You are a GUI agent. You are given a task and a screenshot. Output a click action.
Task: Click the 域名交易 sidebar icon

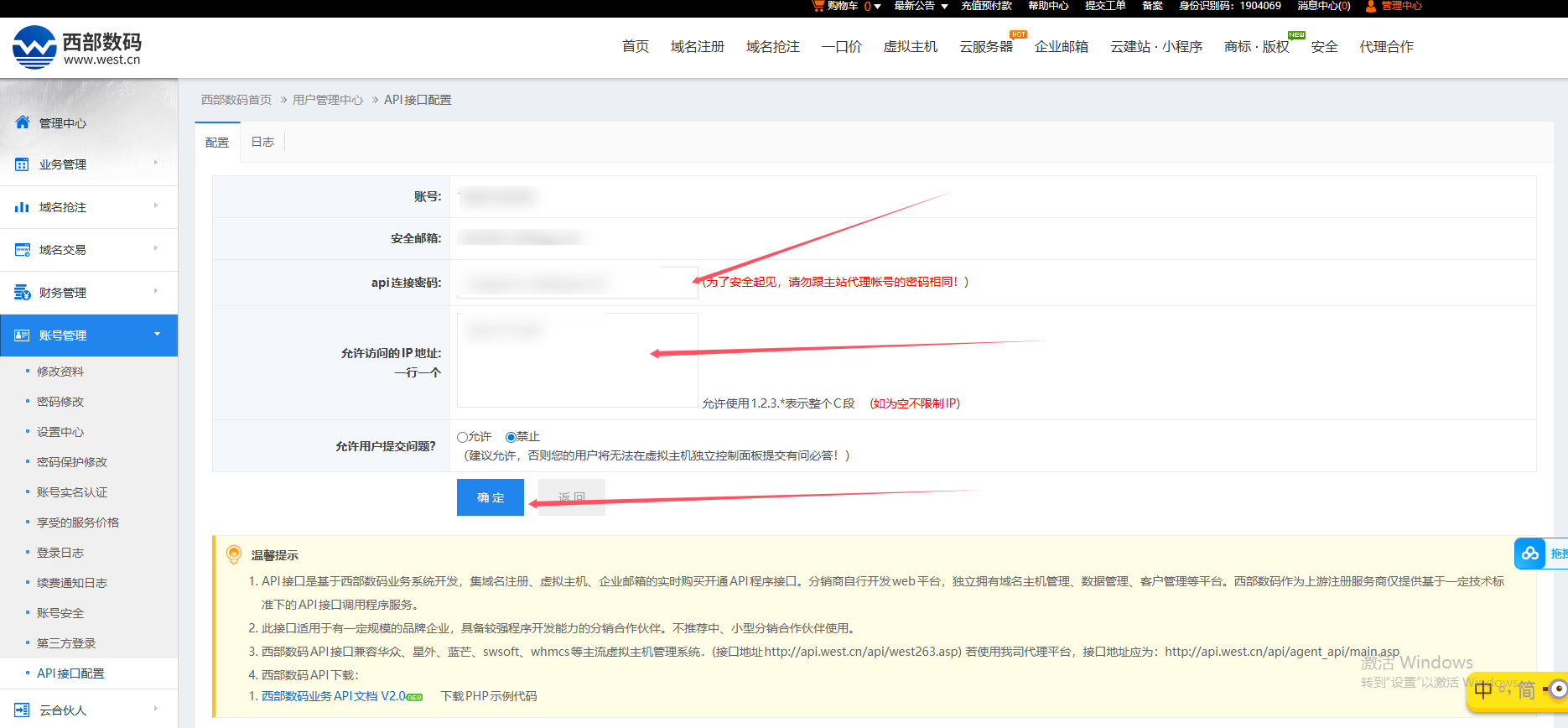(23, 250)
